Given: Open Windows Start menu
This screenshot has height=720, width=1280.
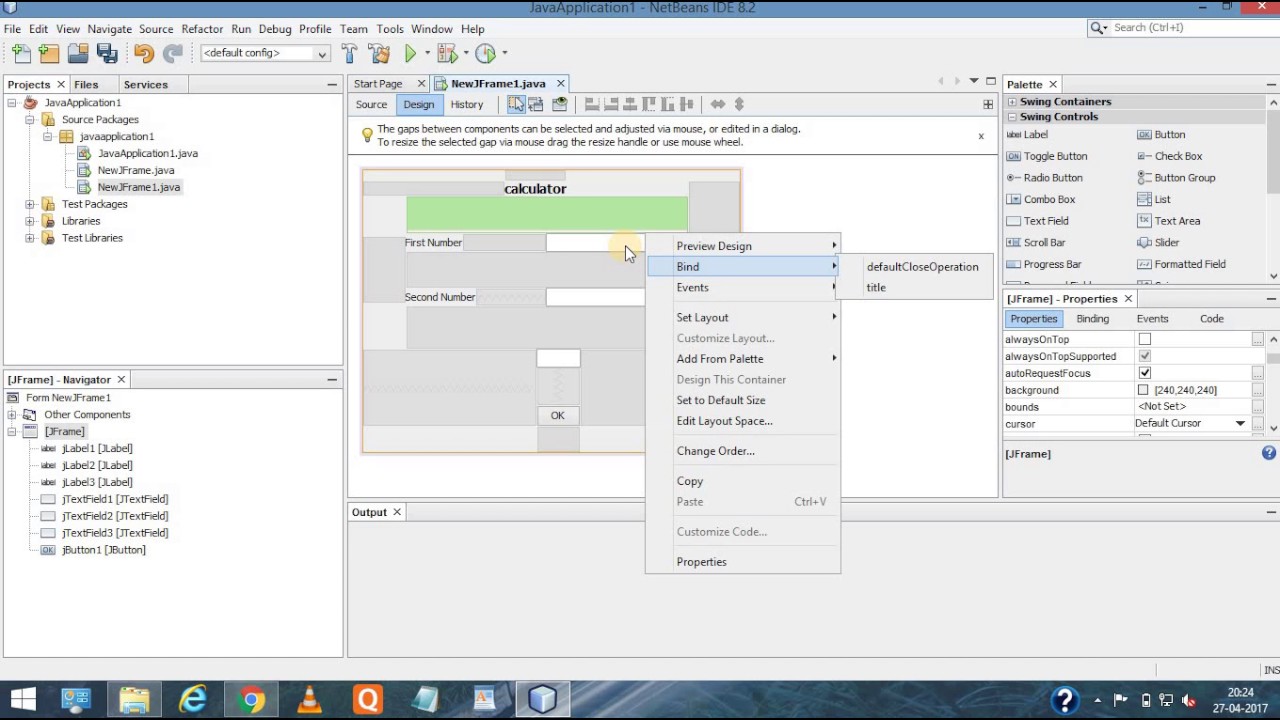Looking at the screenshot, I should (22, 699).
